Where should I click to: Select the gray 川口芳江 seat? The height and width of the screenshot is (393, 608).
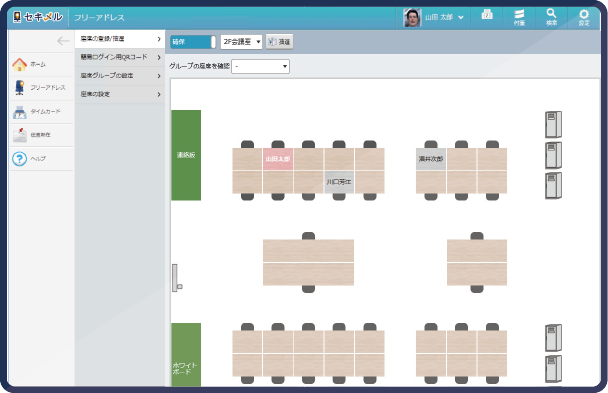[339, 182]
